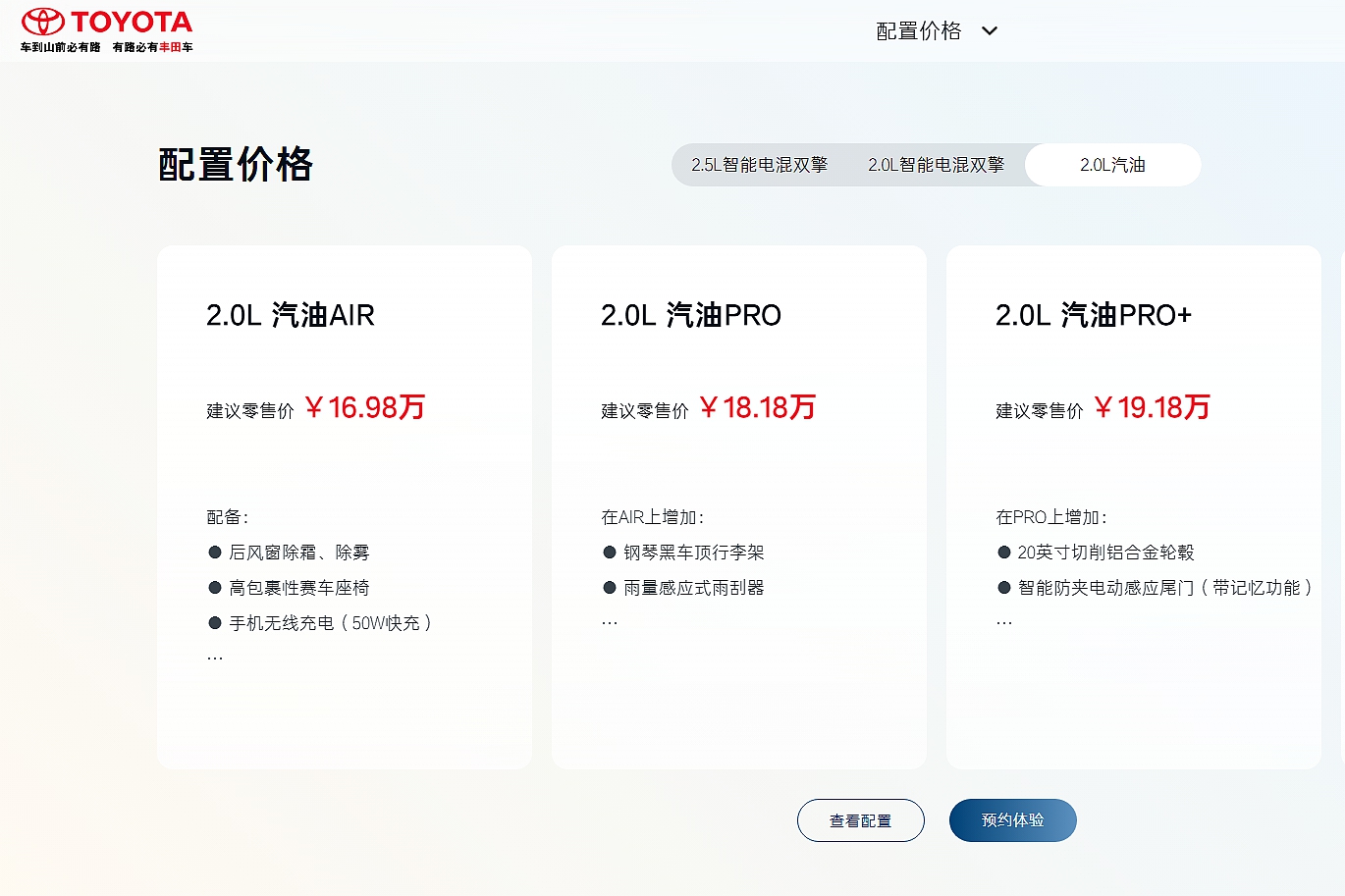Click the ¥18.18万 price
Viewport: 1345px width, 896px height.
coord(758,407)
